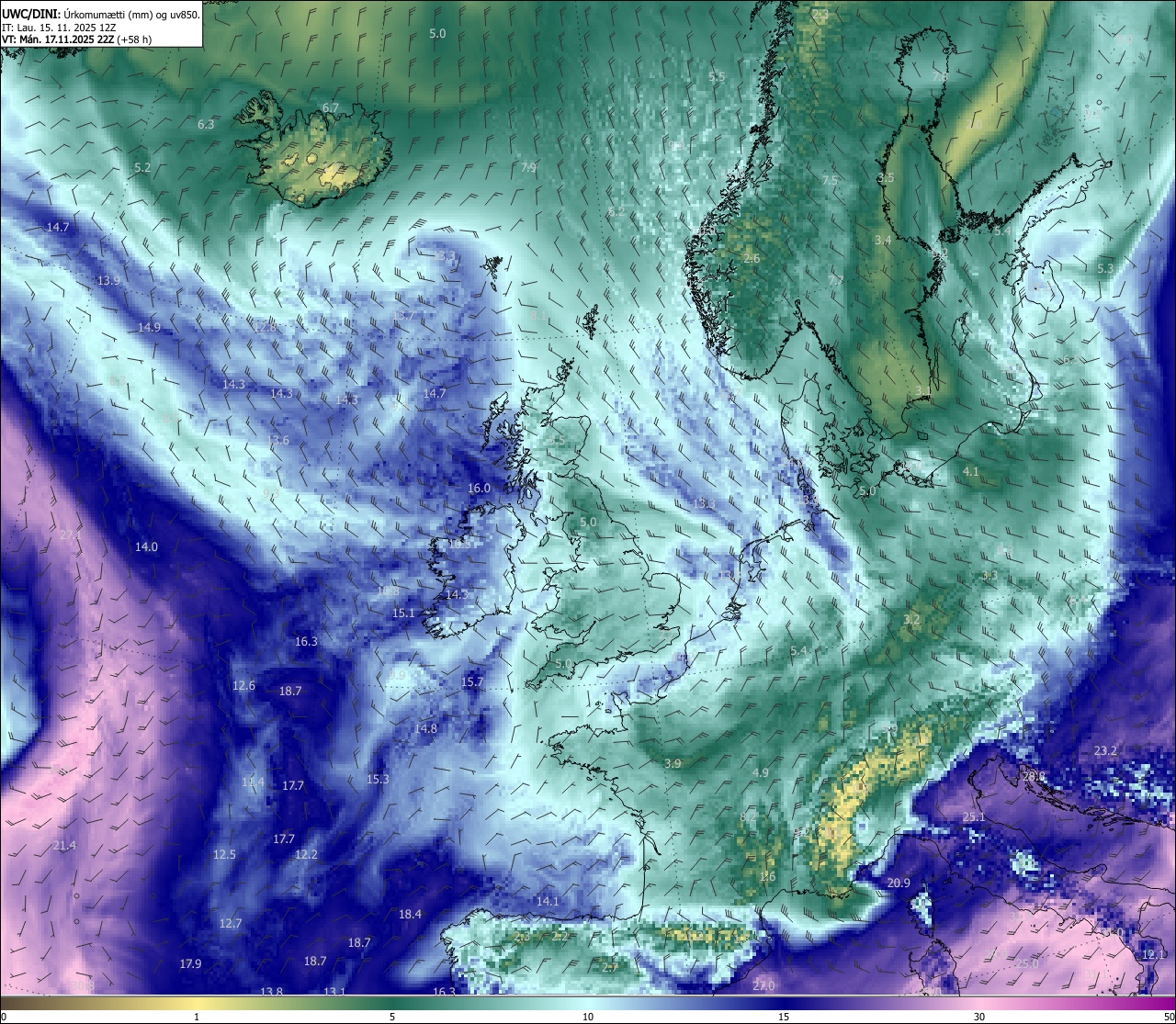
Task: Click the map value 13.9
Action: coord(108,280)
